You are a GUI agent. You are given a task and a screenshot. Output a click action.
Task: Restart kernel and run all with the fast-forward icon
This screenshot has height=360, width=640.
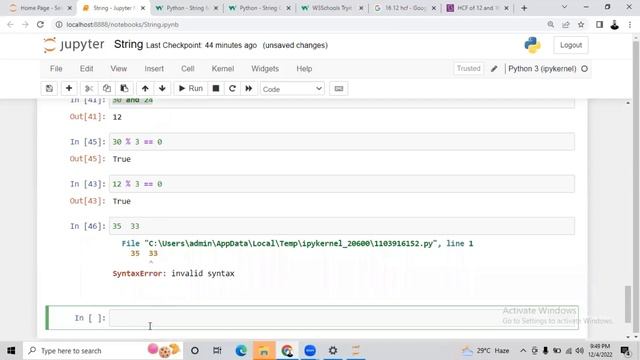(249, 89)
